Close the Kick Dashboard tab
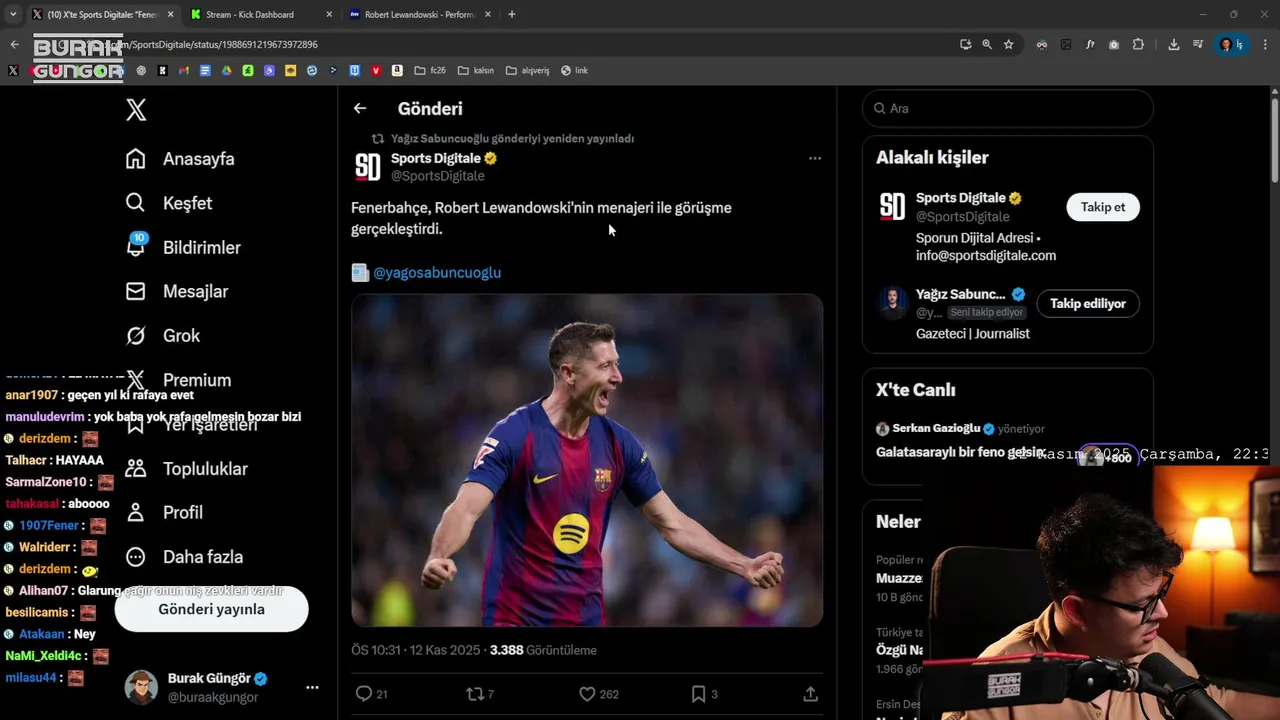The height and width of the screenshot is (720, 1280). (329, 15)
